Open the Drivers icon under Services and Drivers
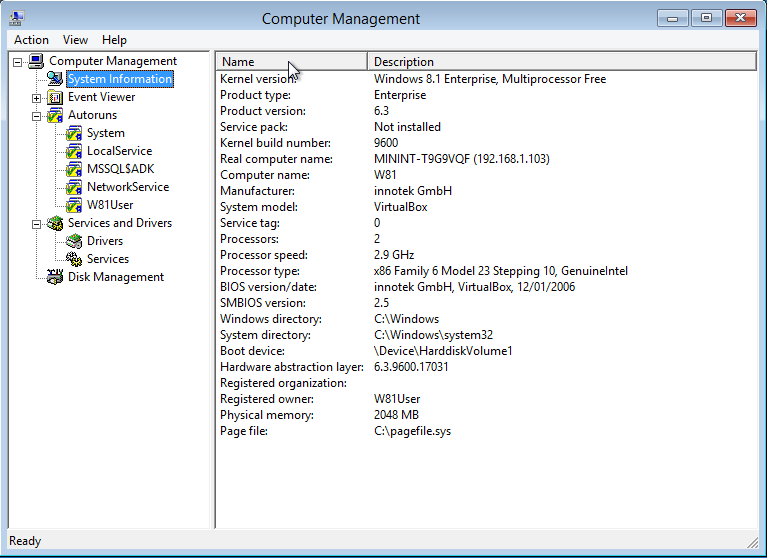Image resolution: width=767 pixels, height=558 pixels. [74, 241]
